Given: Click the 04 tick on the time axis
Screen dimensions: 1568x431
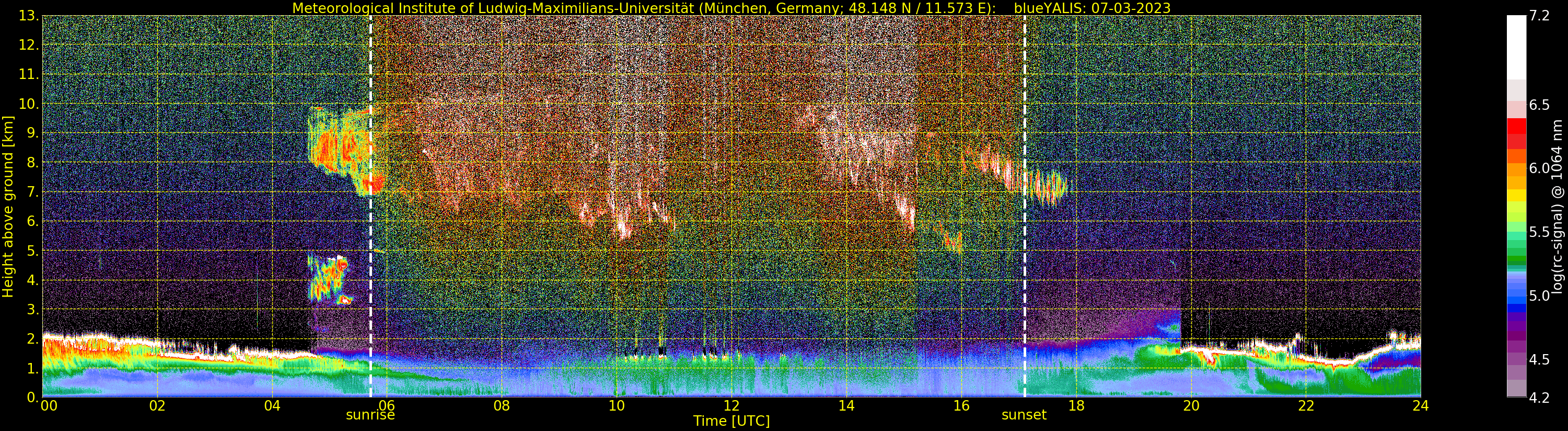Looking at the screenshot, I should pos(272,406).
